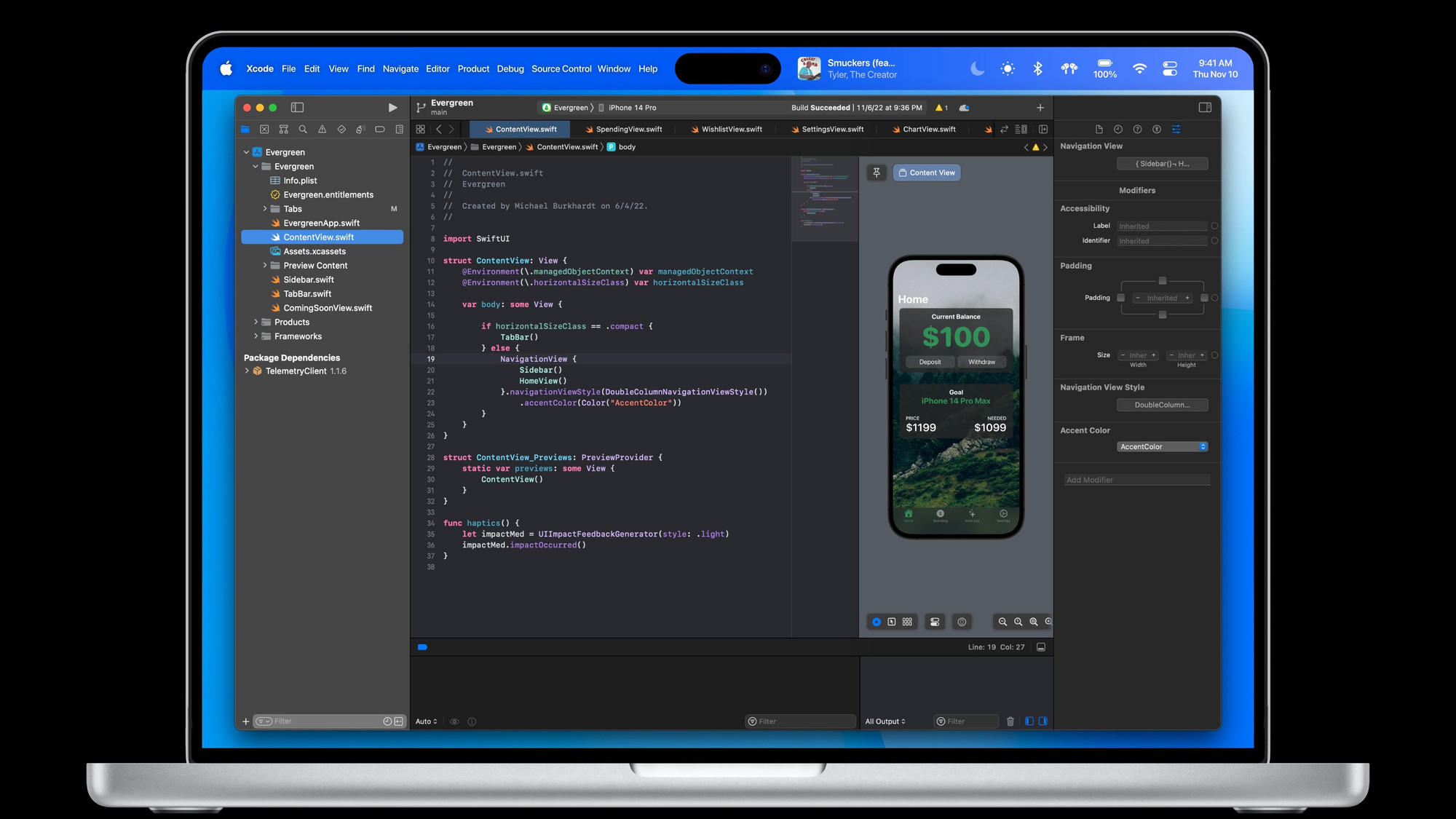Expand the Preview Content folder
The width and height of the screenshot is (1456, 819).
(265, 266)
